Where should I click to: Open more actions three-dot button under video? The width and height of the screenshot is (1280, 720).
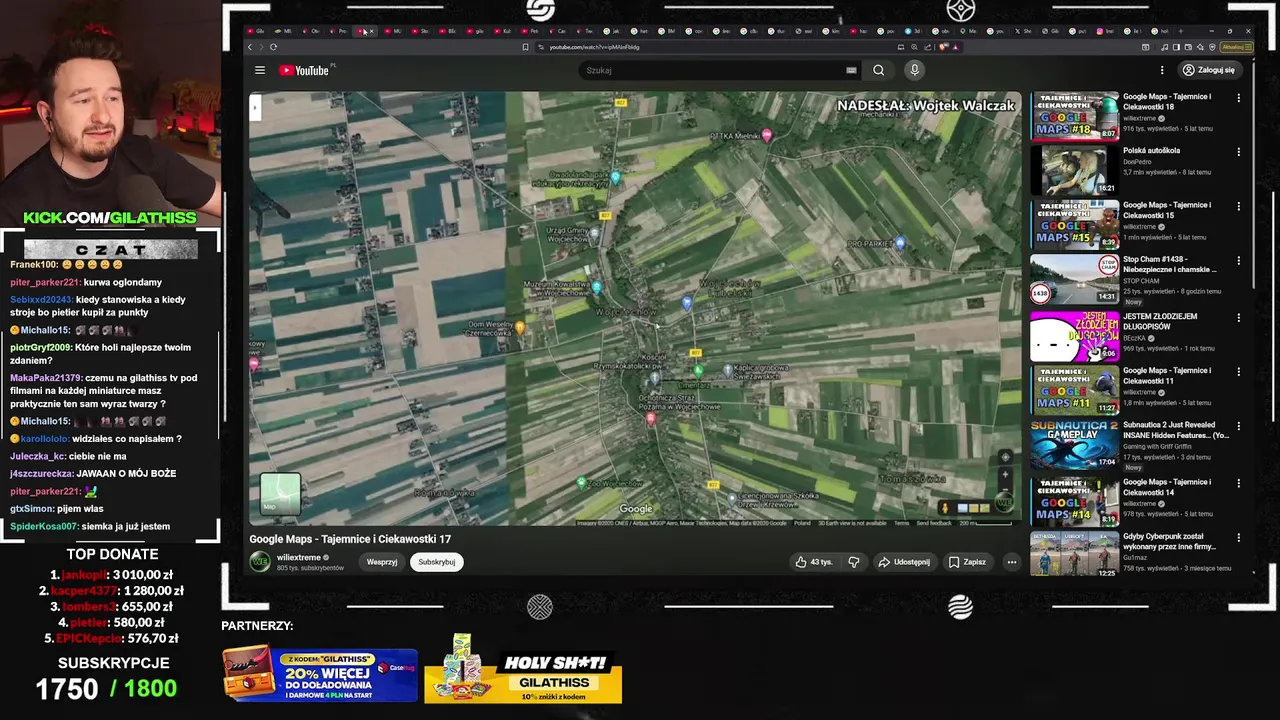coord(1012,562)
